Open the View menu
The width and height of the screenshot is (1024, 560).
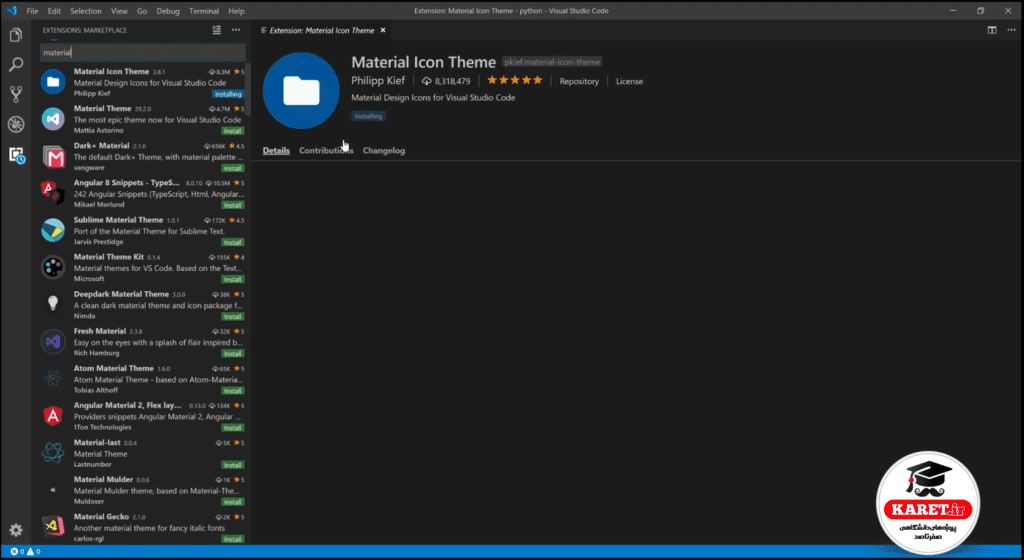tap(119, 11)
